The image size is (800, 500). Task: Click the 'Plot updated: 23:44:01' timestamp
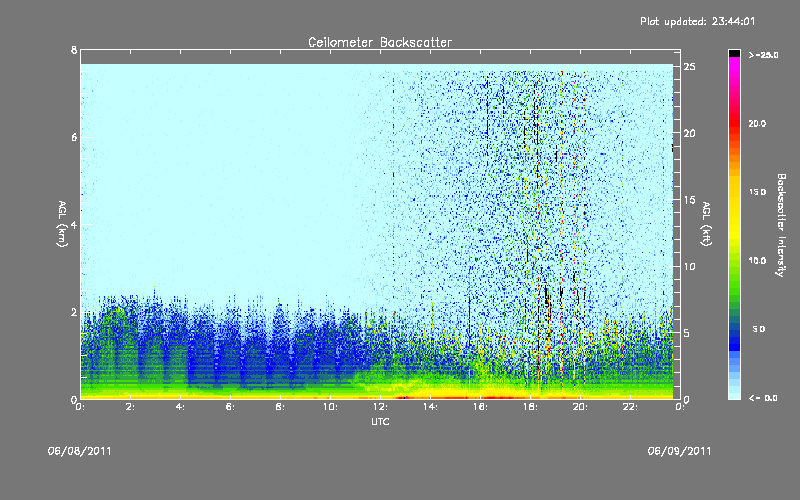click(x=697, y=21)
